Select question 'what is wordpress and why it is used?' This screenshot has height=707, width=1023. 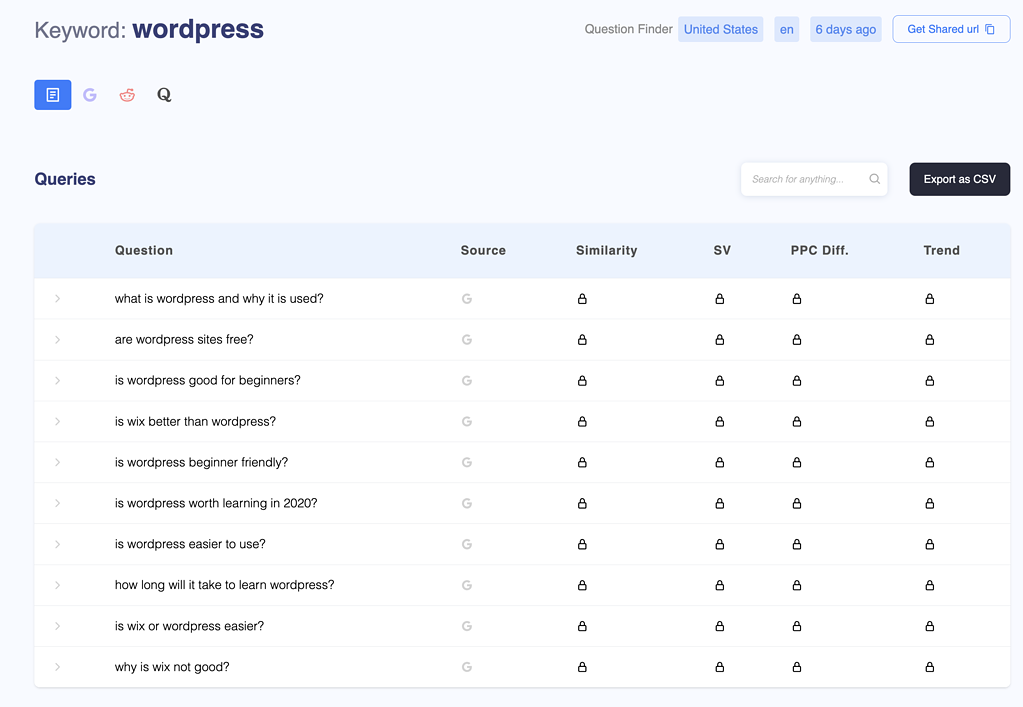pos(219,299)
